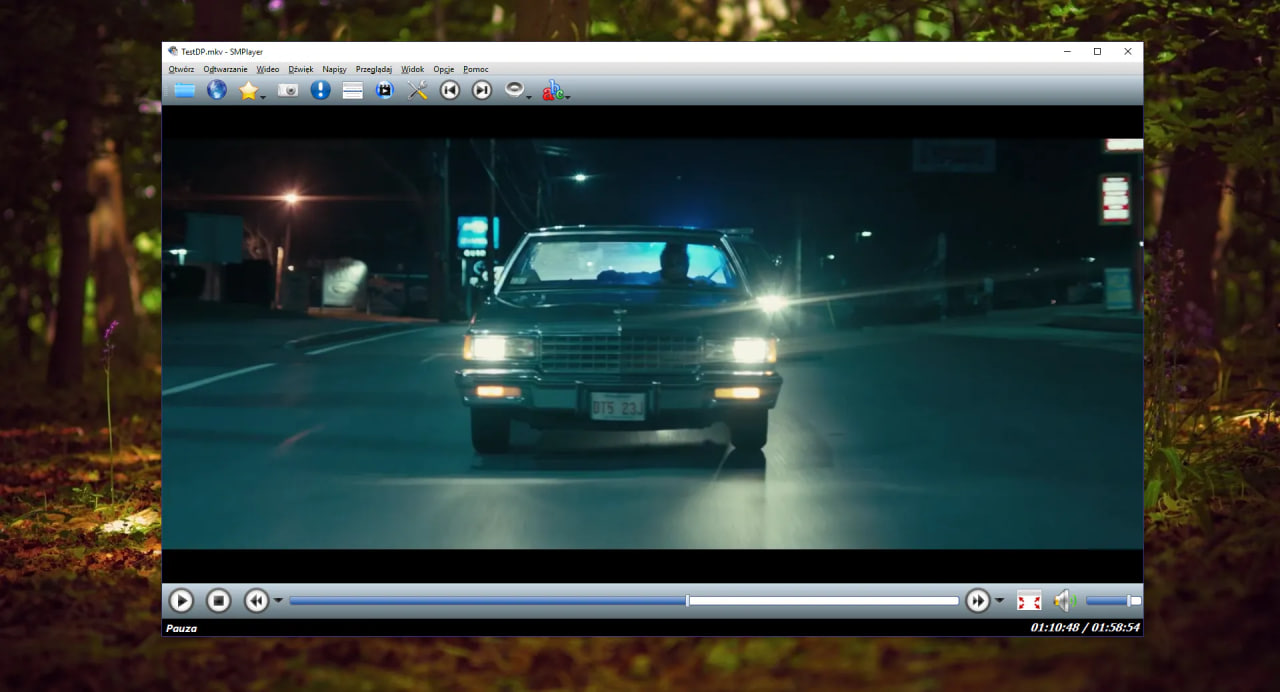Jump to the previous track in the toolbar
Screen dimensions: 1280x692
pyautogui.click(x=450, y=91)
